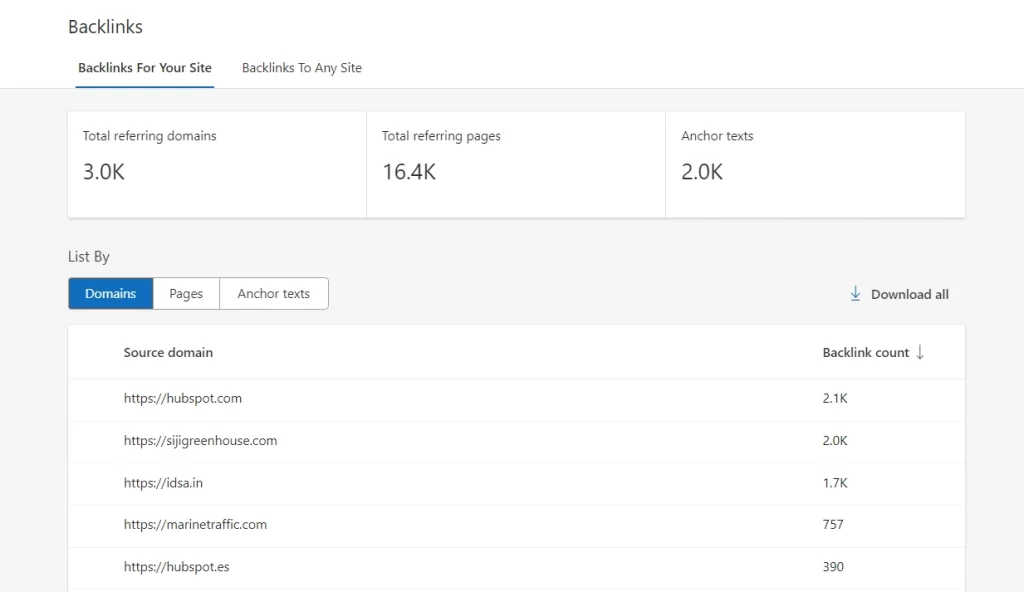Screen dimensions: 1024x592
Task: Open the Total referring domains card
Action: [217, 164]
